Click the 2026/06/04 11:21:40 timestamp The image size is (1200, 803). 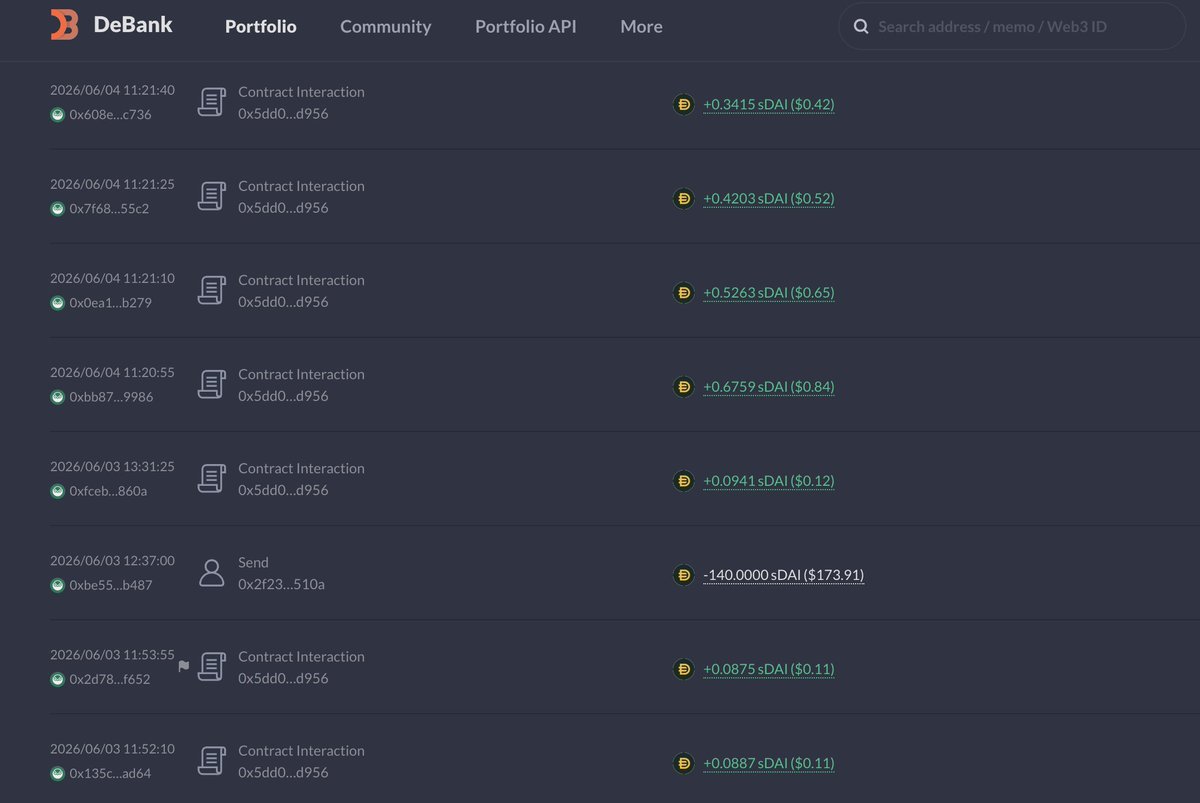pos(112,90)
